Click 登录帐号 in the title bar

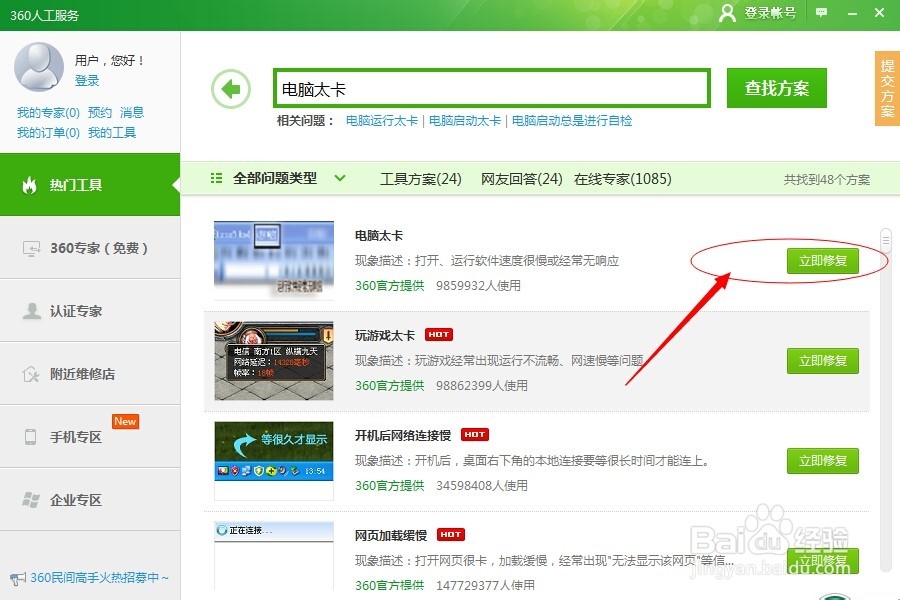770,13
